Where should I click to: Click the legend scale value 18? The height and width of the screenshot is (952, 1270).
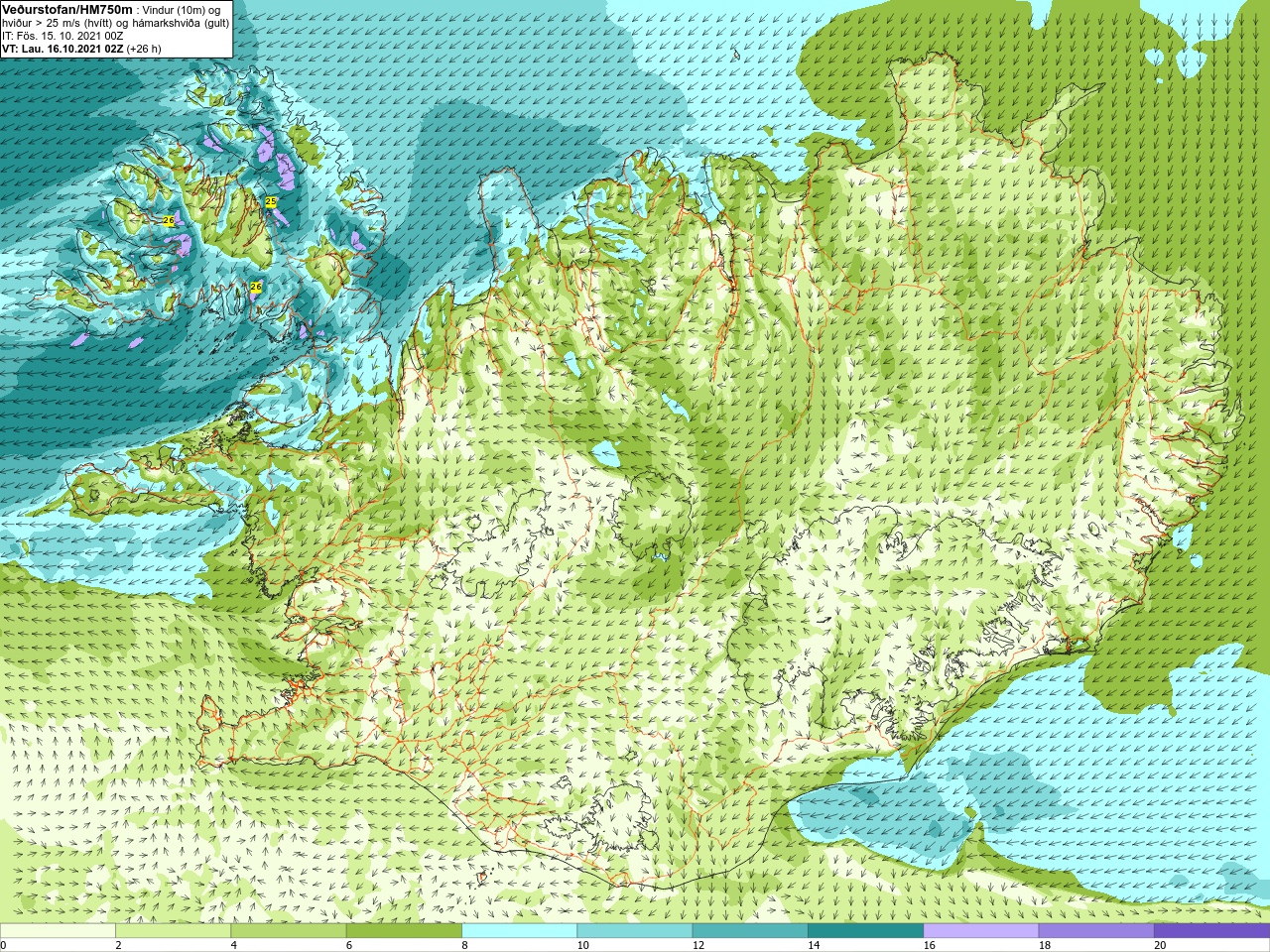point(1045,945)
